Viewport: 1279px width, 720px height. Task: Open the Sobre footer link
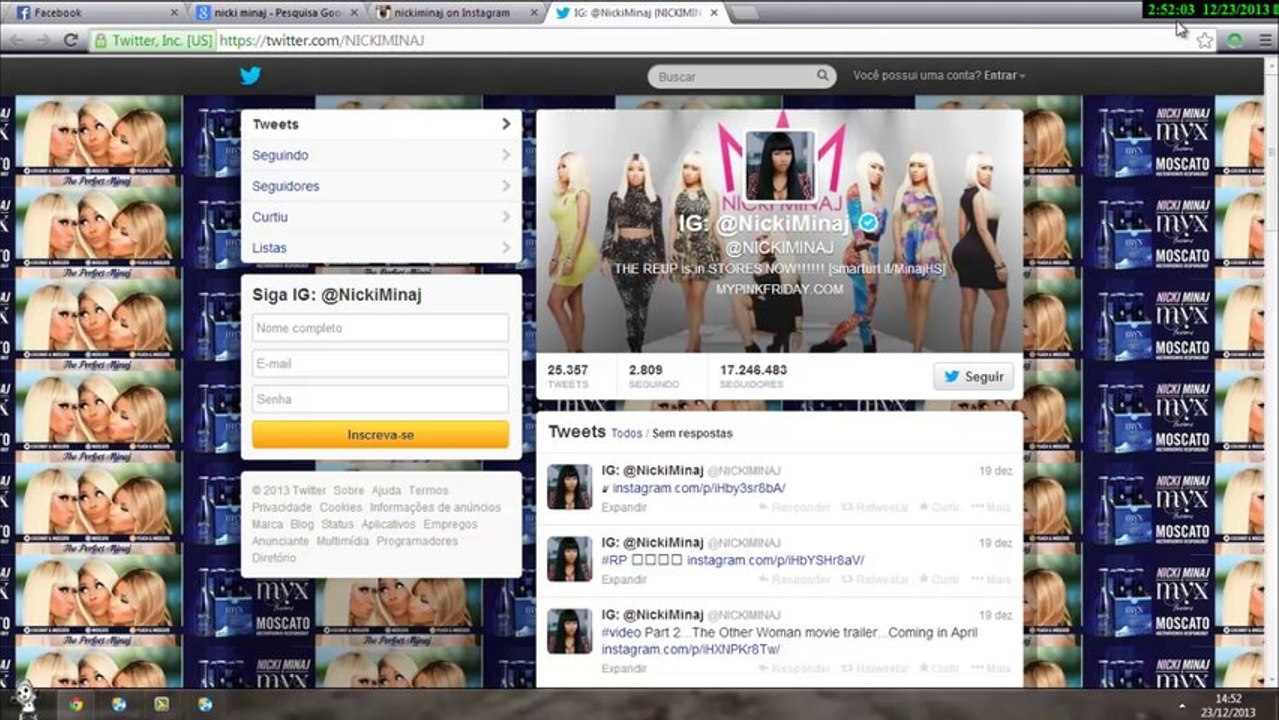(349, 491)
